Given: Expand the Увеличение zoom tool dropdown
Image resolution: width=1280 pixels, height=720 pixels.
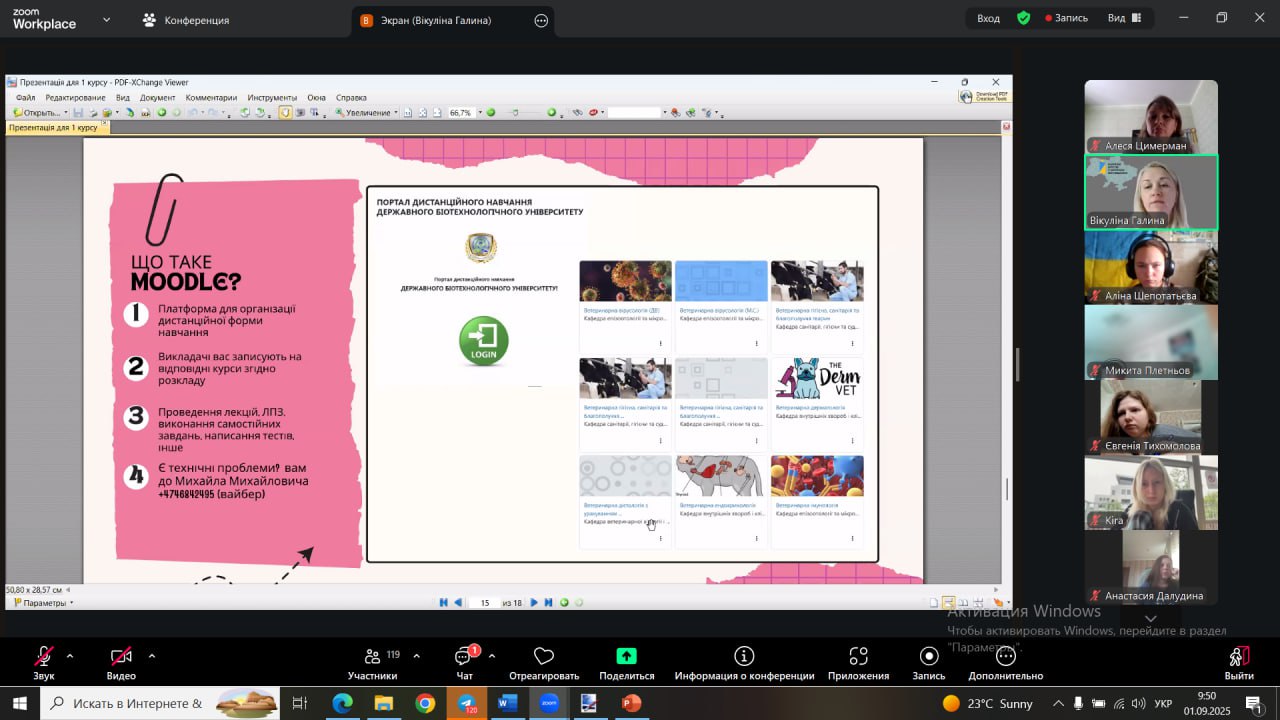Looking at the screenshot, I should [396, 113].
